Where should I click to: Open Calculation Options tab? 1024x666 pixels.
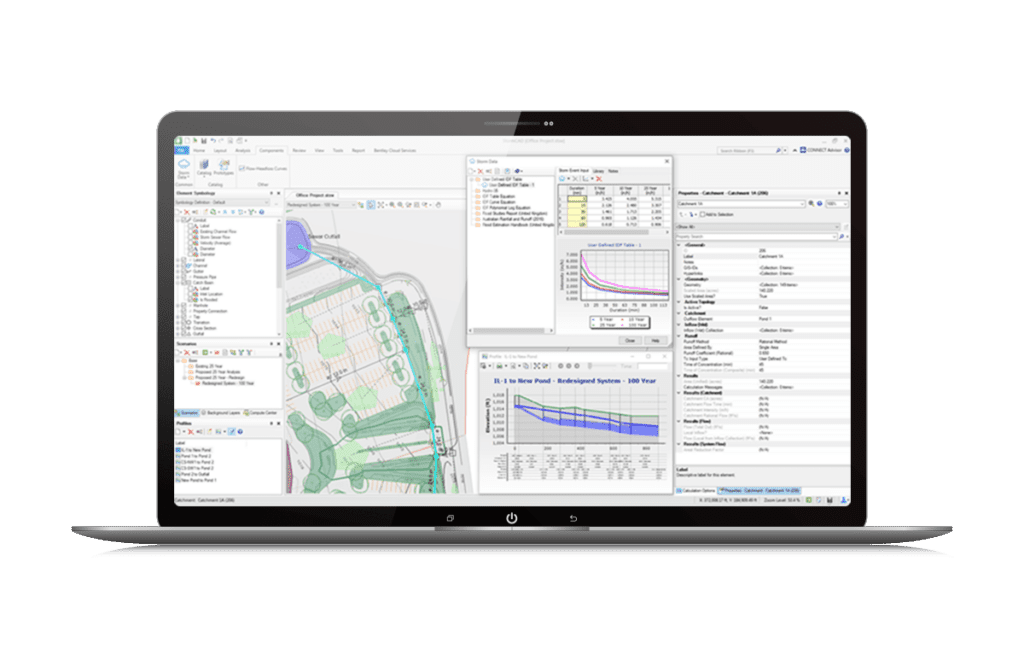696,490
